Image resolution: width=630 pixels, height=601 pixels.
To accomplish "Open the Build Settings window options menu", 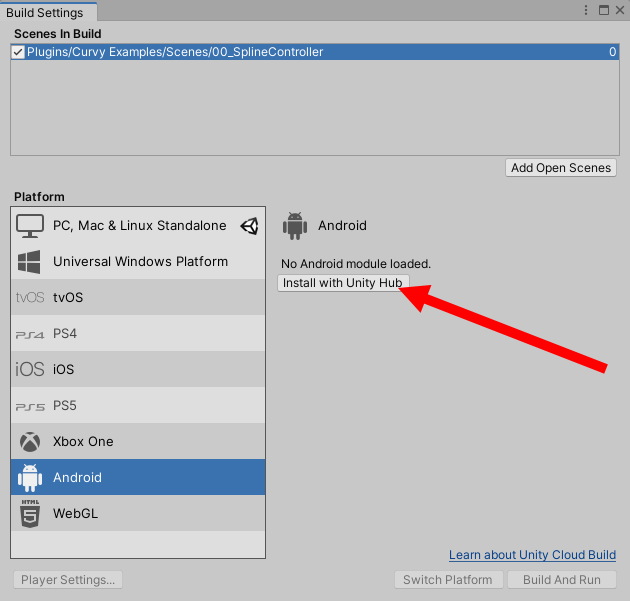I will [x=586, y=10].
